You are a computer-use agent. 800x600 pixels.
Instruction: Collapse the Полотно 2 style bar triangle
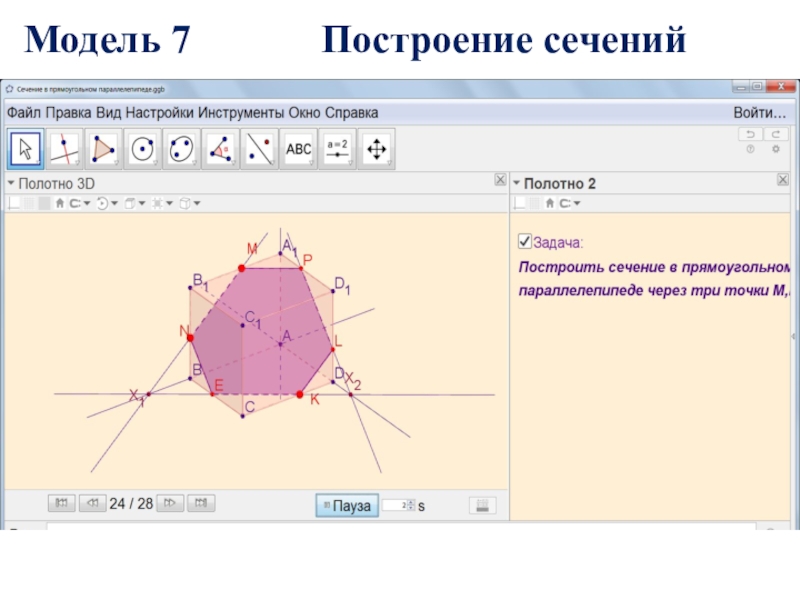click(x=516, y=183)
